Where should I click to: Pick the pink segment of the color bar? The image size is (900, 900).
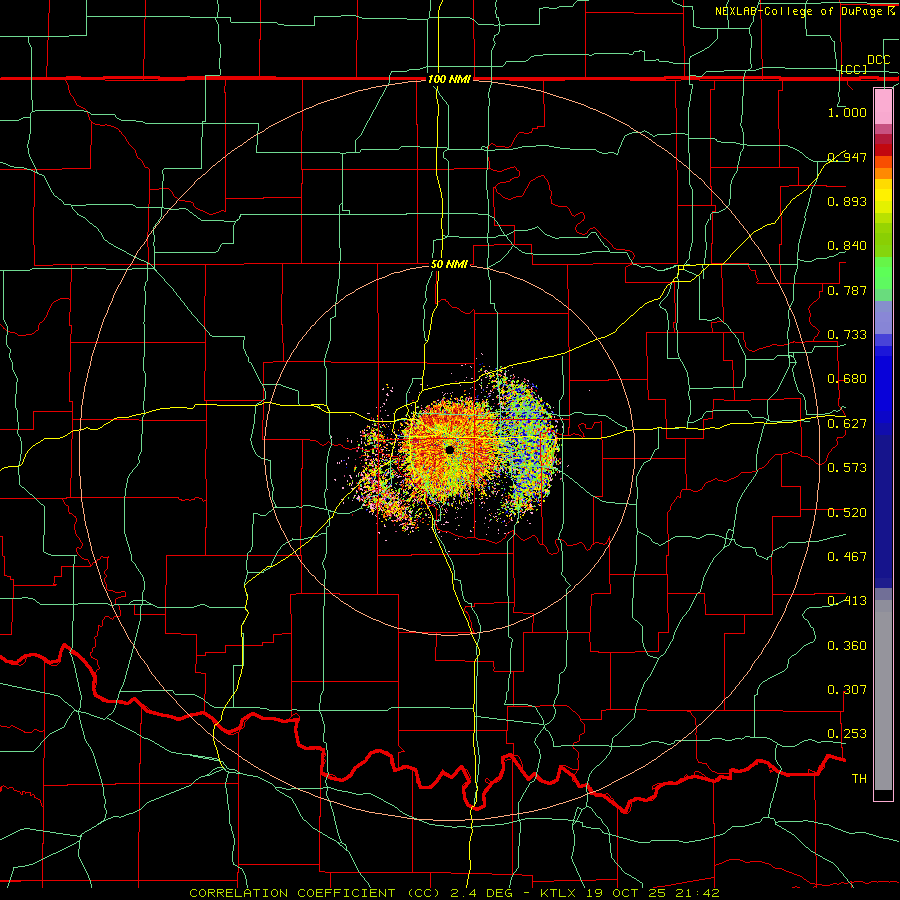coord(883,106)
